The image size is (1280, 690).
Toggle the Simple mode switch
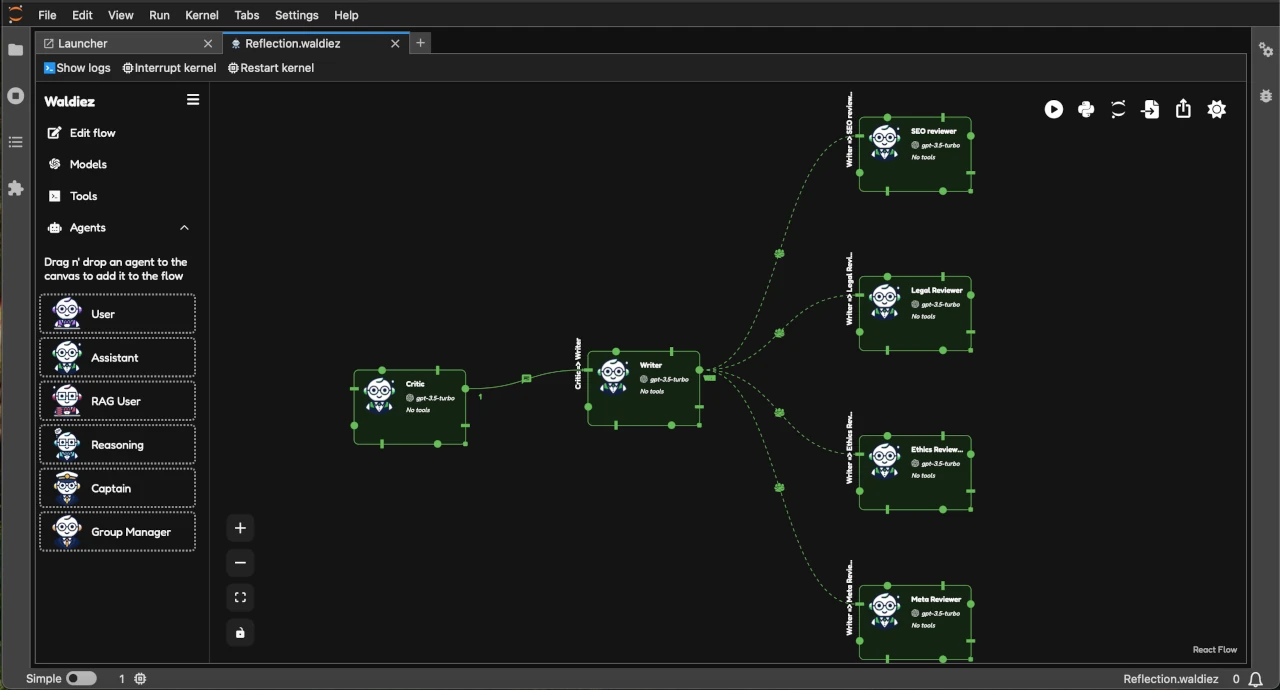click(x=81, y=678)
